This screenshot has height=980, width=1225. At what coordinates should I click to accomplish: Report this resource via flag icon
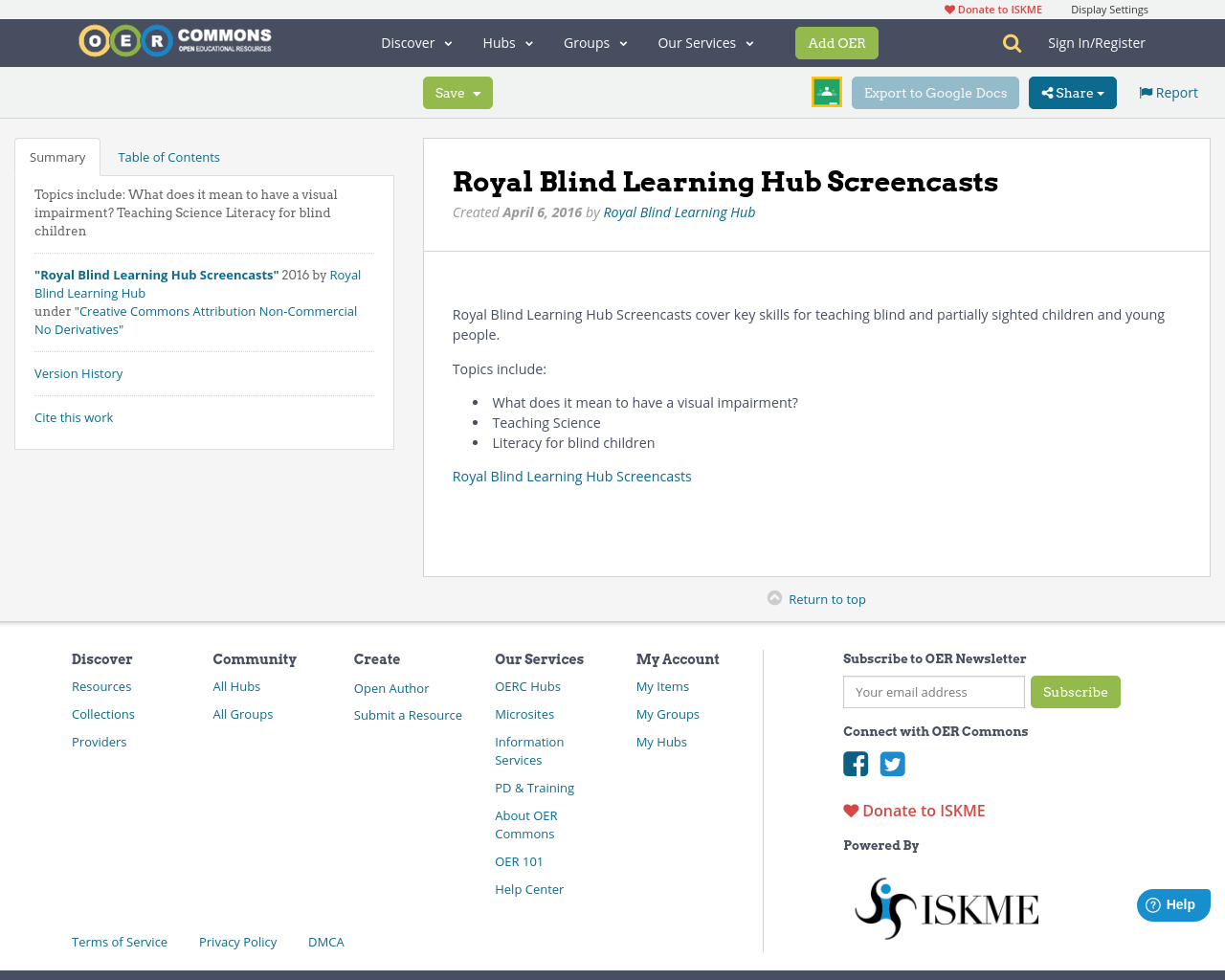click(1146, 93)
